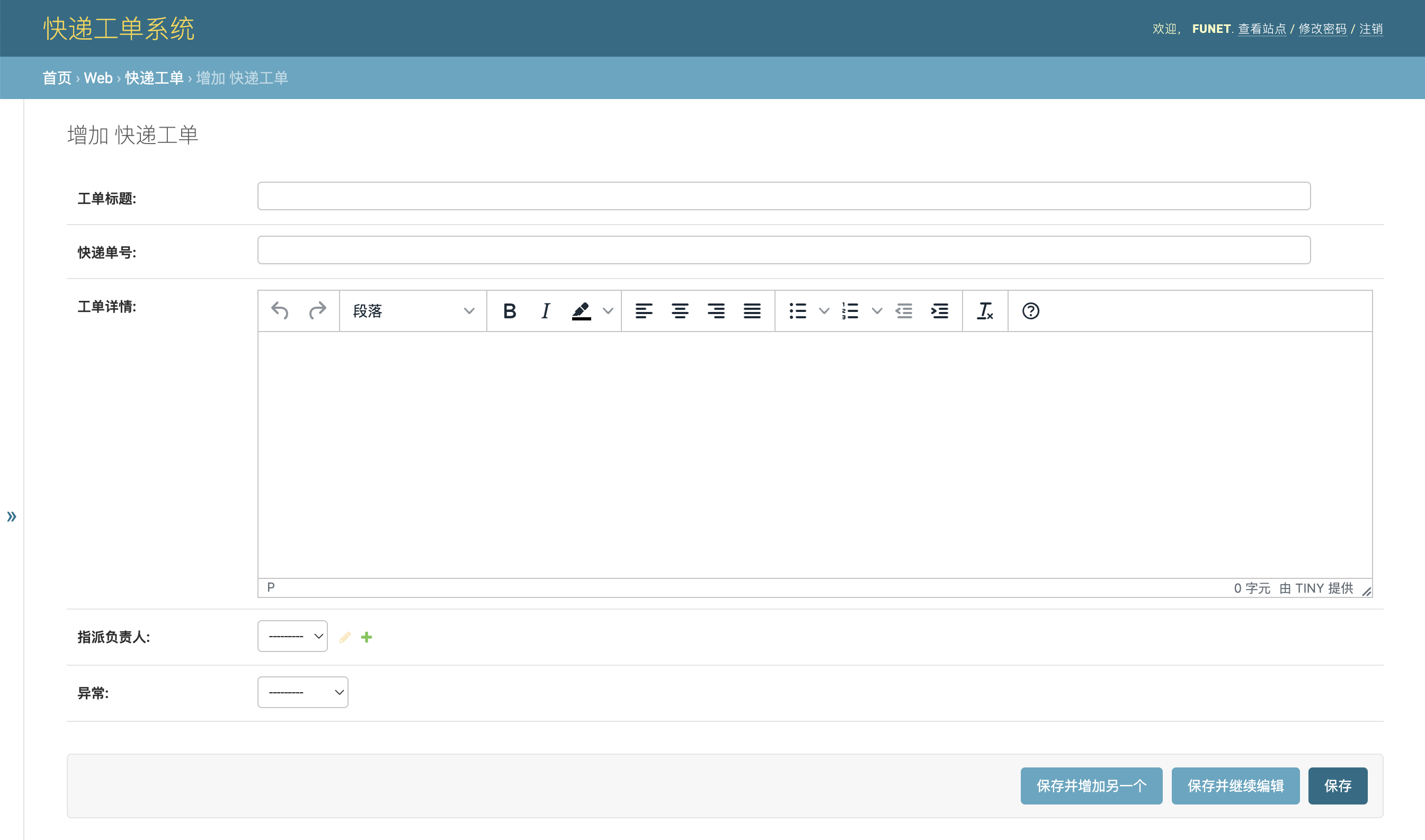Expand the sidebar with double-chevron

click(x=11, y=517)
